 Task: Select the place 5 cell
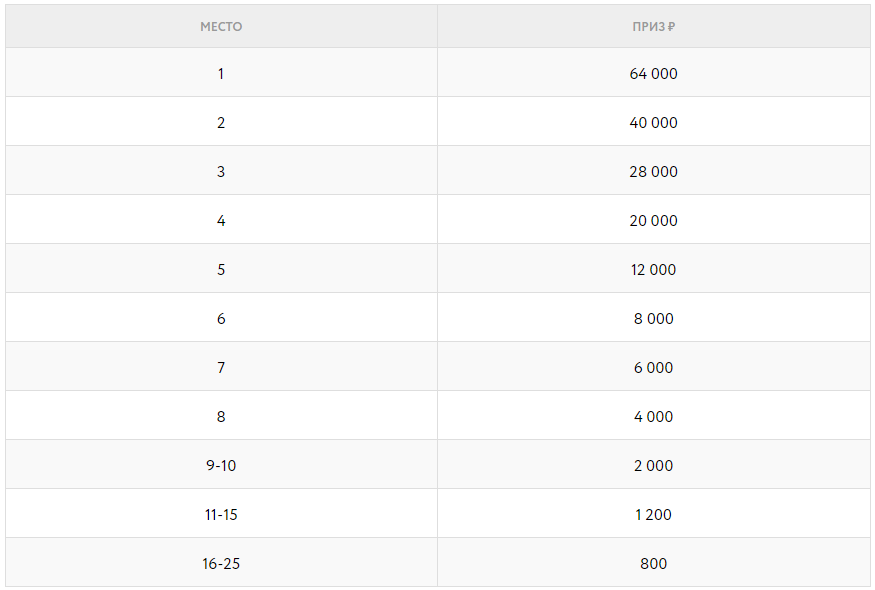[x=221, y=270]
